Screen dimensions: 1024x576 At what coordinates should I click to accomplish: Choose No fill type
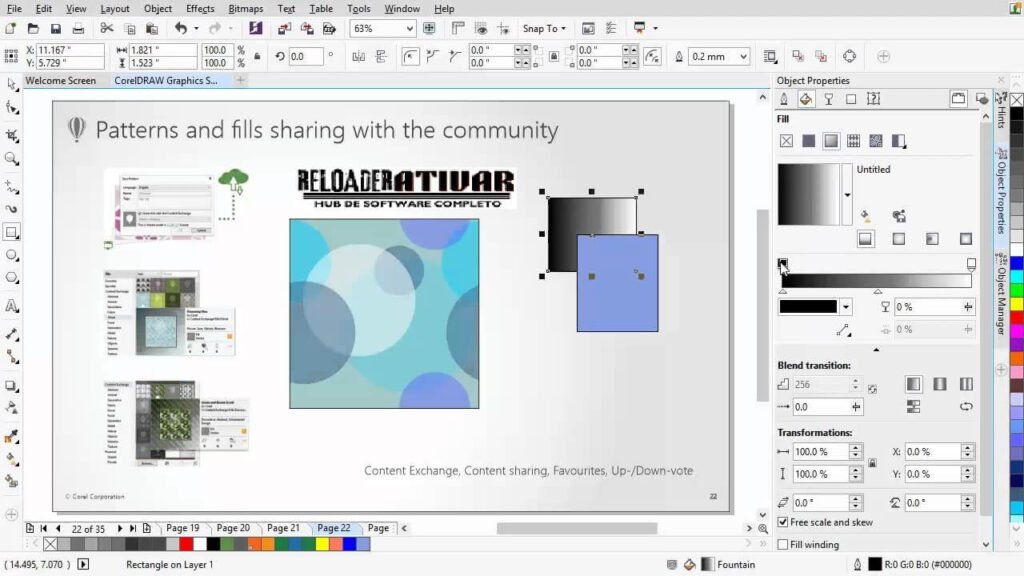click(x=786, y=141)
